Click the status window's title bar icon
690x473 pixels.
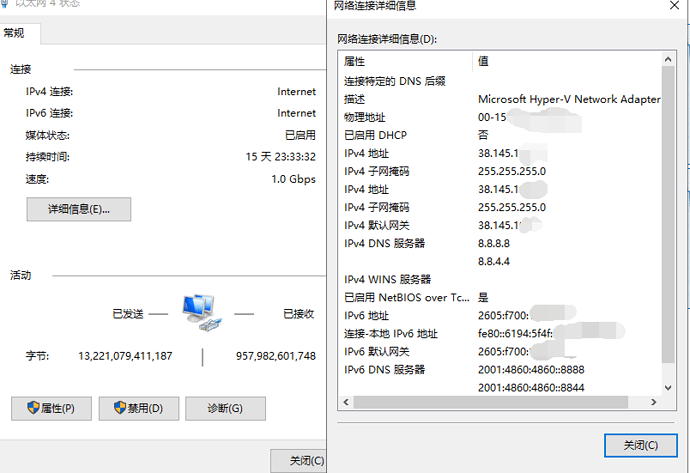6,4
